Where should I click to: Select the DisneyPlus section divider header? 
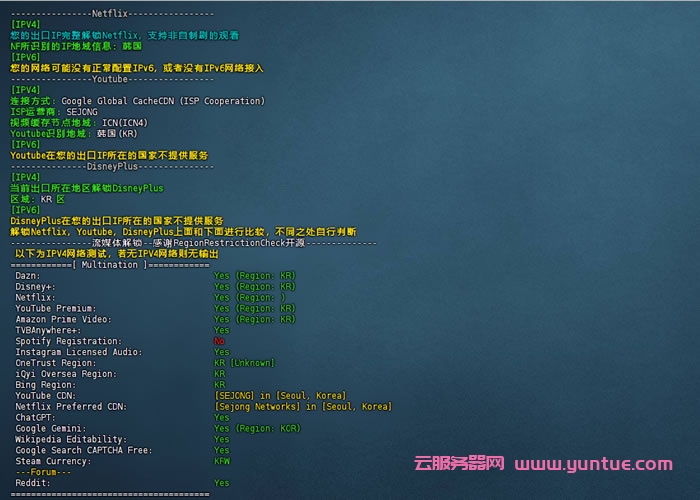point(112,166)
